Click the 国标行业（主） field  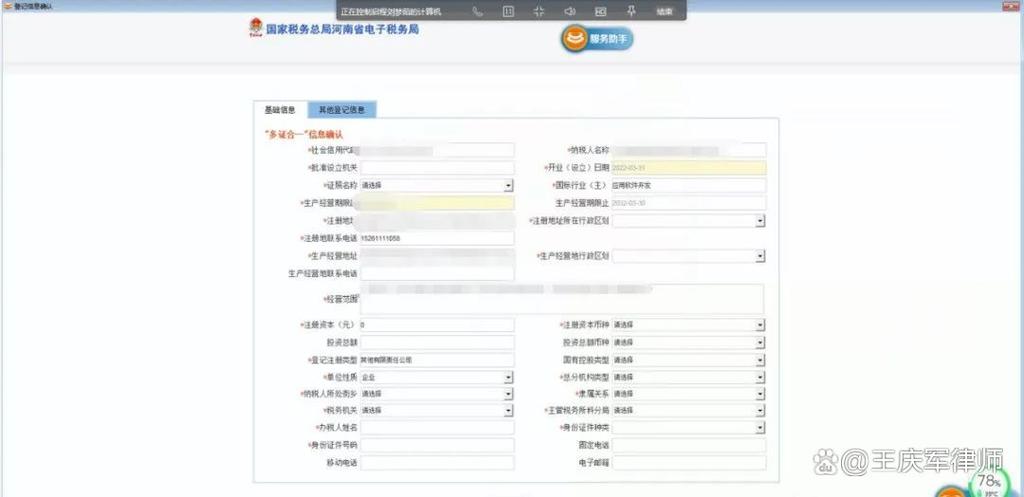[x=689, y=185]
